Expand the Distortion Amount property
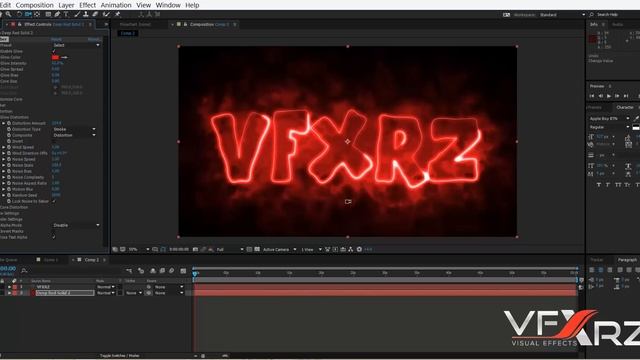The image size is (640, 360). 4,123
